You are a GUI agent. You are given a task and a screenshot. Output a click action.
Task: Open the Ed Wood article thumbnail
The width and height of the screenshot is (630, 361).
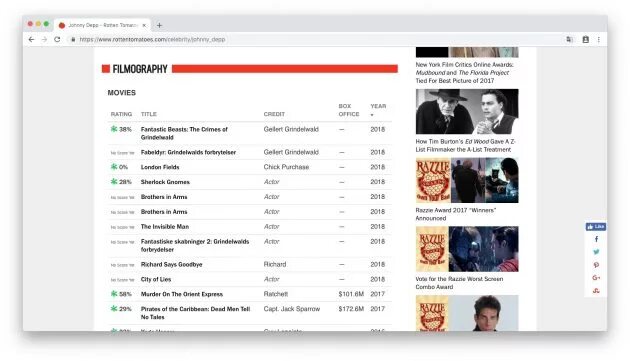(467, 111)
